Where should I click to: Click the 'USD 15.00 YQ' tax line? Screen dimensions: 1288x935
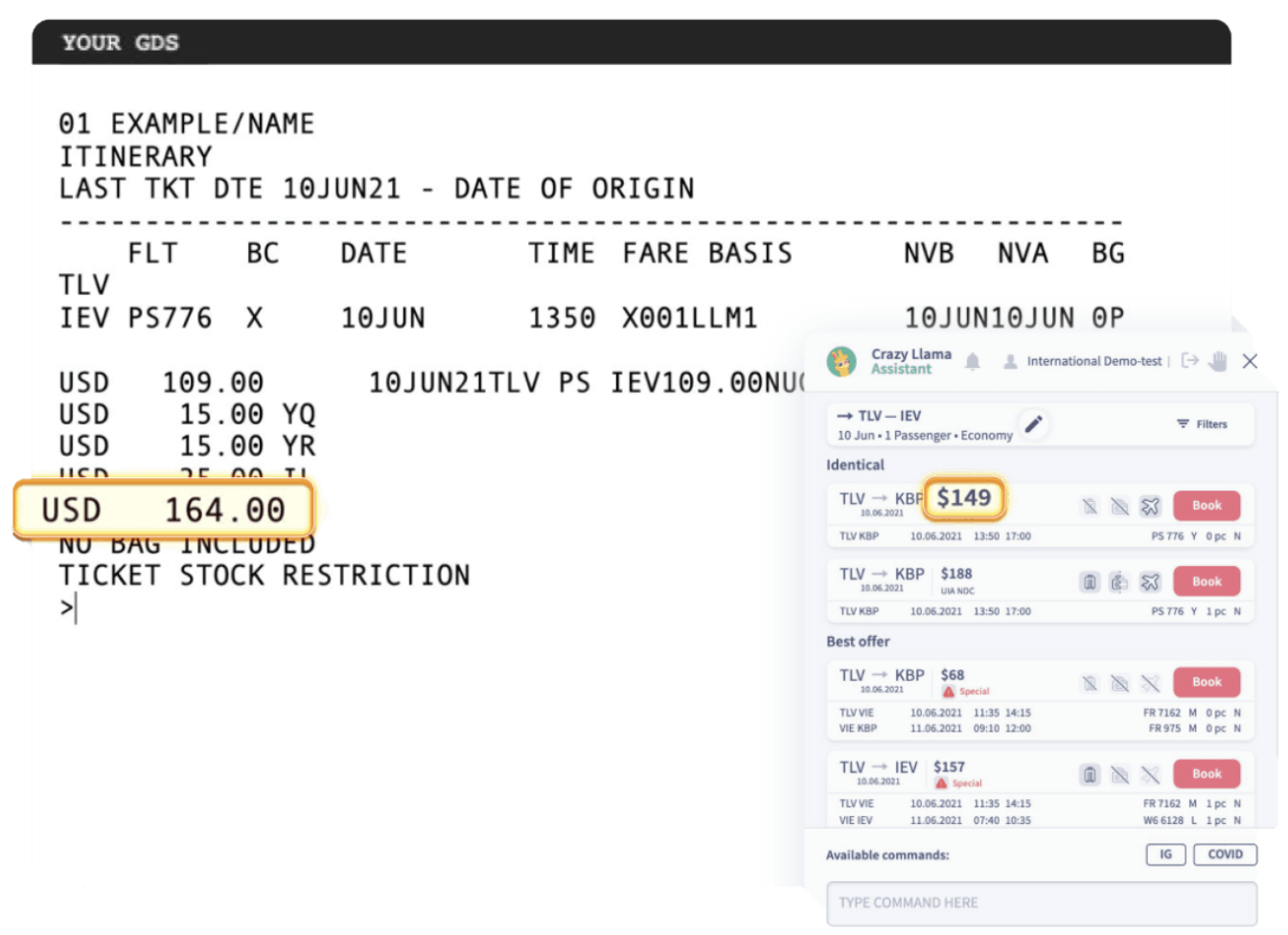click(187, 414)
